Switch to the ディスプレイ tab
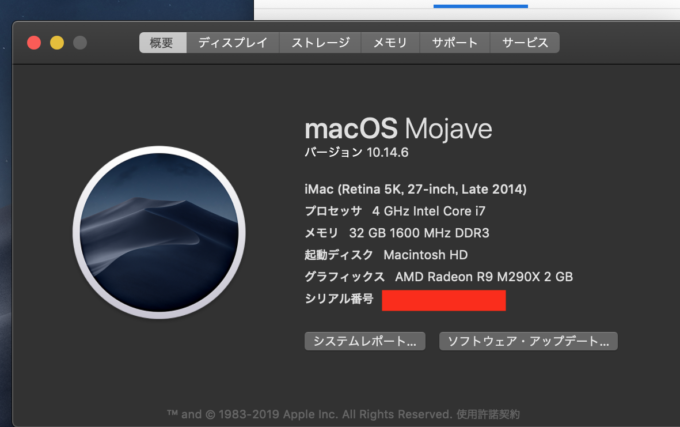Viewport: 680px width, 427px height. [x=233, y=42]
